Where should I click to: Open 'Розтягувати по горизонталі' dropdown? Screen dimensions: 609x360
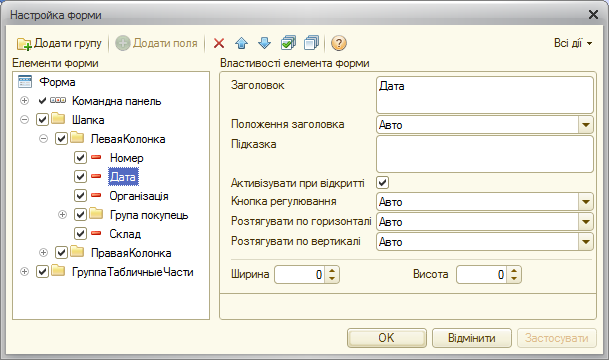point(585,222)
